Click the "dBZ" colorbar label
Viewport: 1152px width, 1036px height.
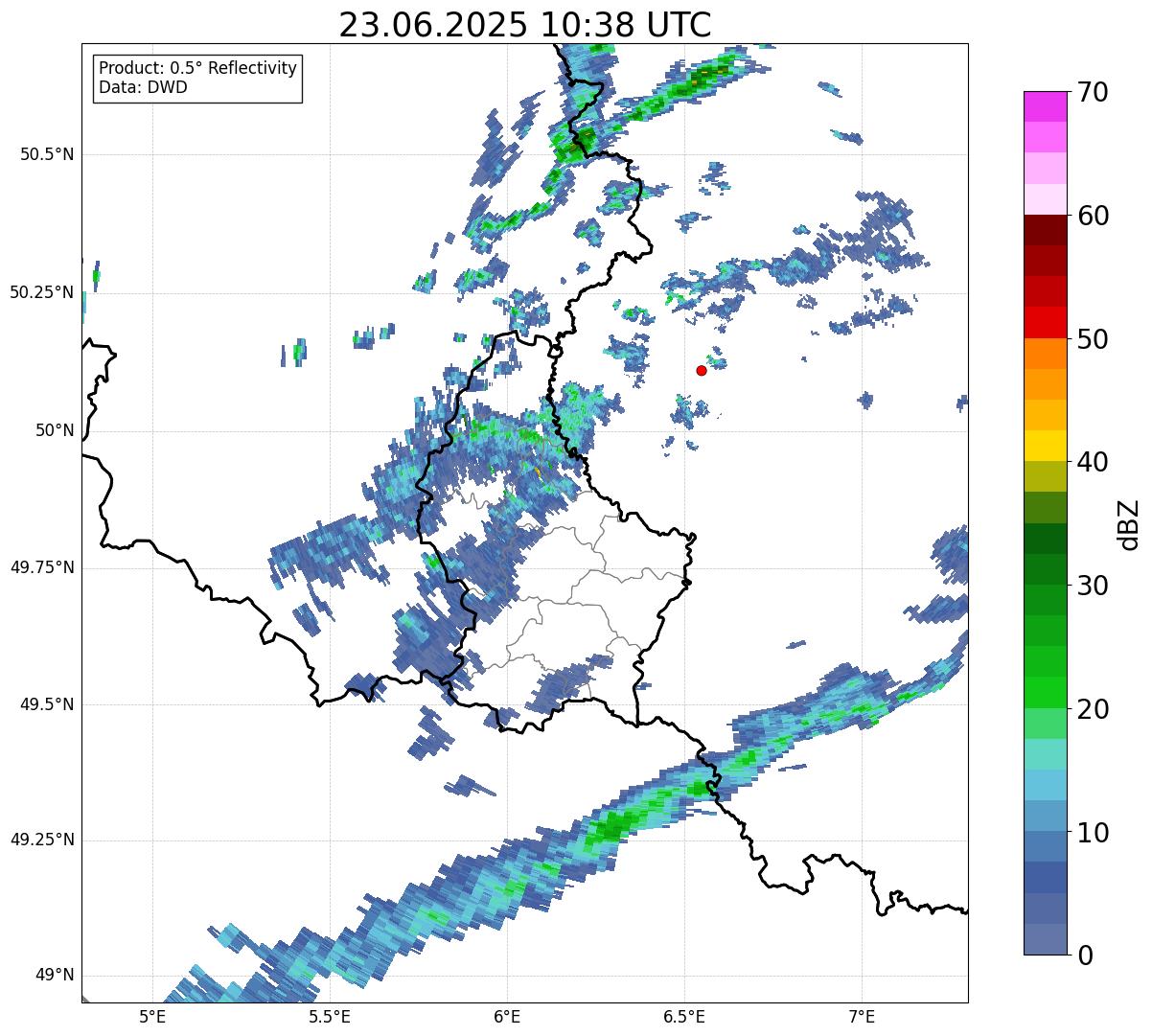1129,524
